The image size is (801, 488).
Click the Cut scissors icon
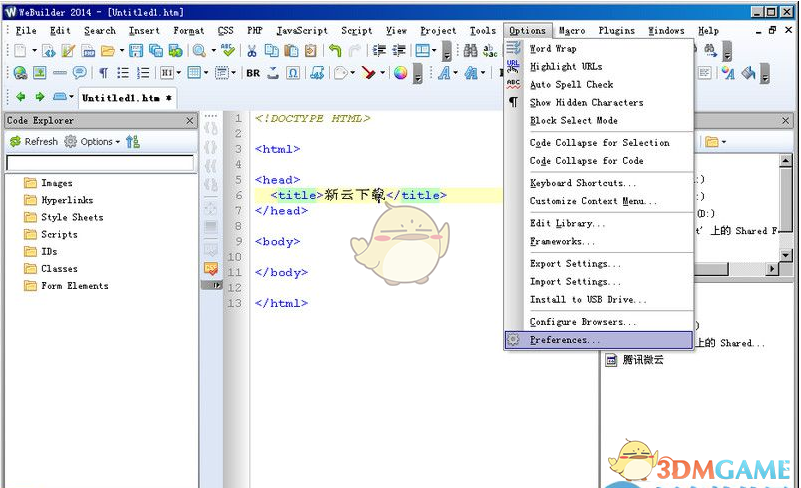point(251,50)
